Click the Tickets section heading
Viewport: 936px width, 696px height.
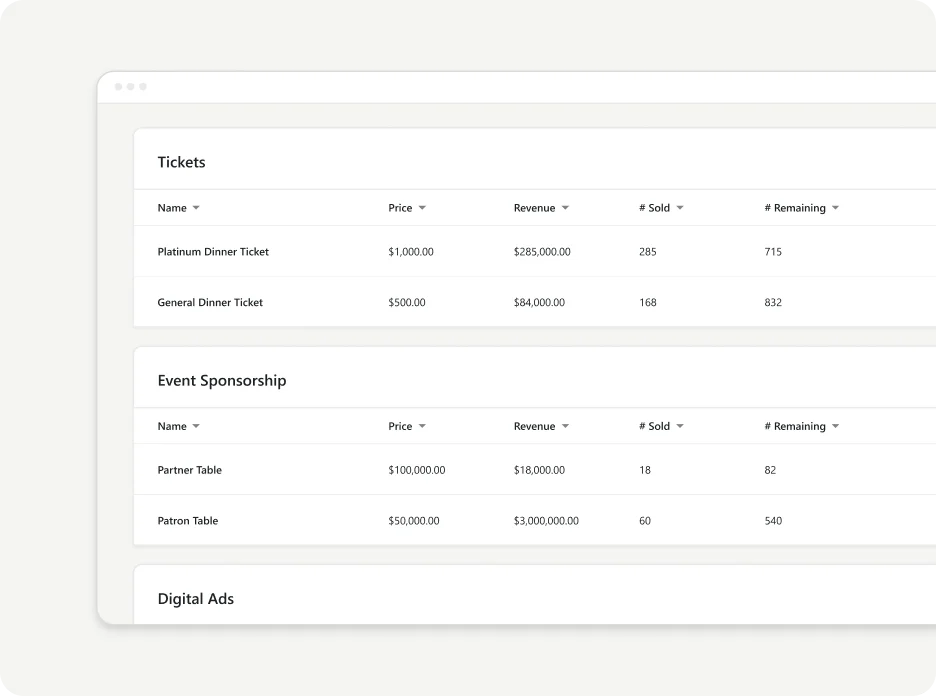point(181,162)
